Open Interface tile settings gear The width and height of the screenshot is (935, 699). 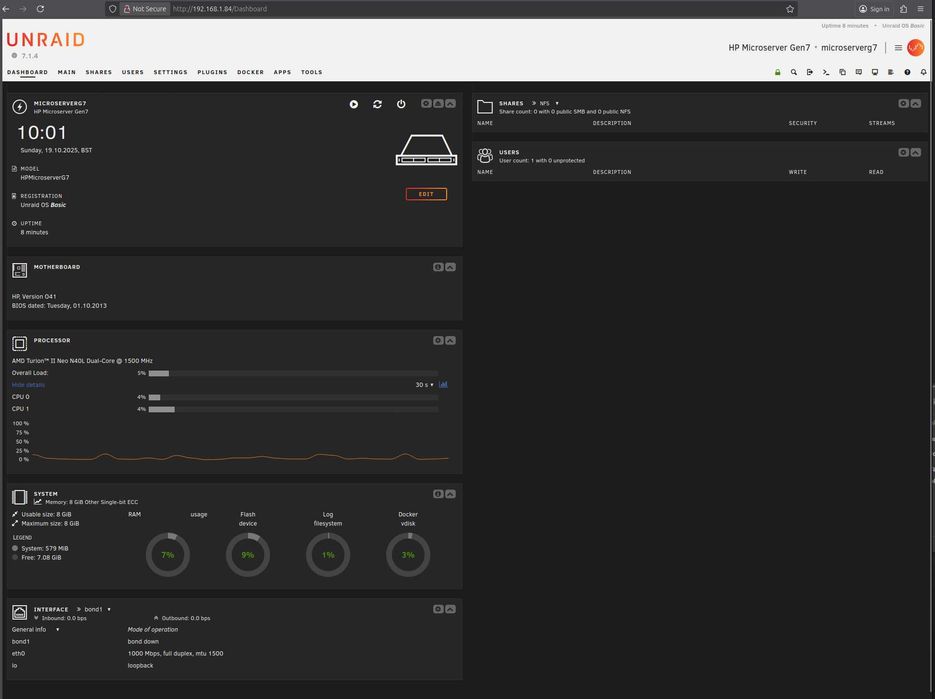pos(438,609)
